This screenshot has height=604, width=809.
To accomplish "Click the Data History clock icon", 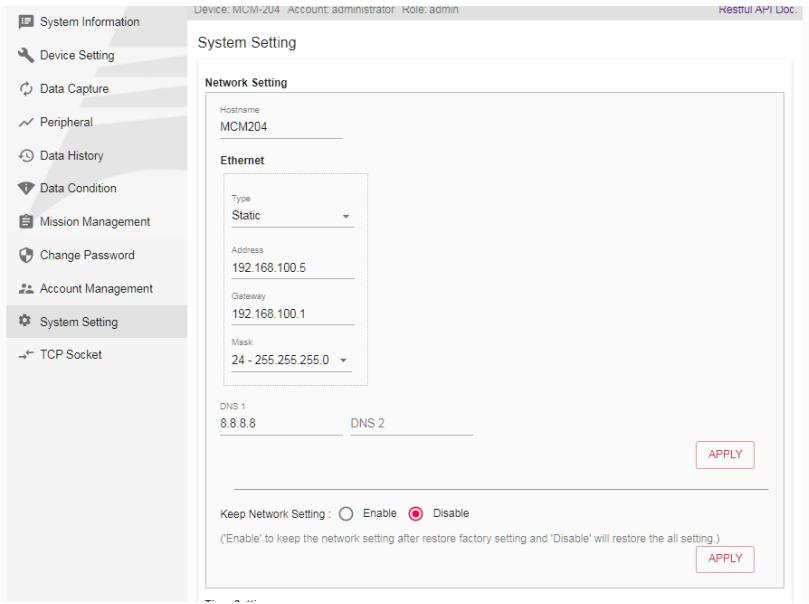I will (26, 155).
